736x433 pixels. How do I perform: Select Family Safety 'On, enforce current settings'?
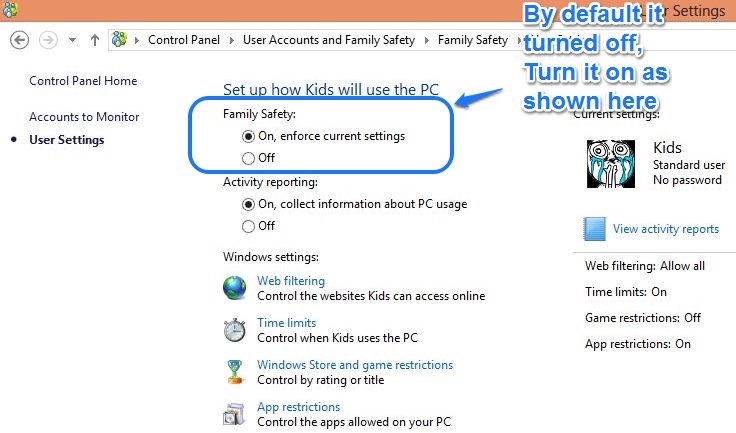tap(248, 136)
